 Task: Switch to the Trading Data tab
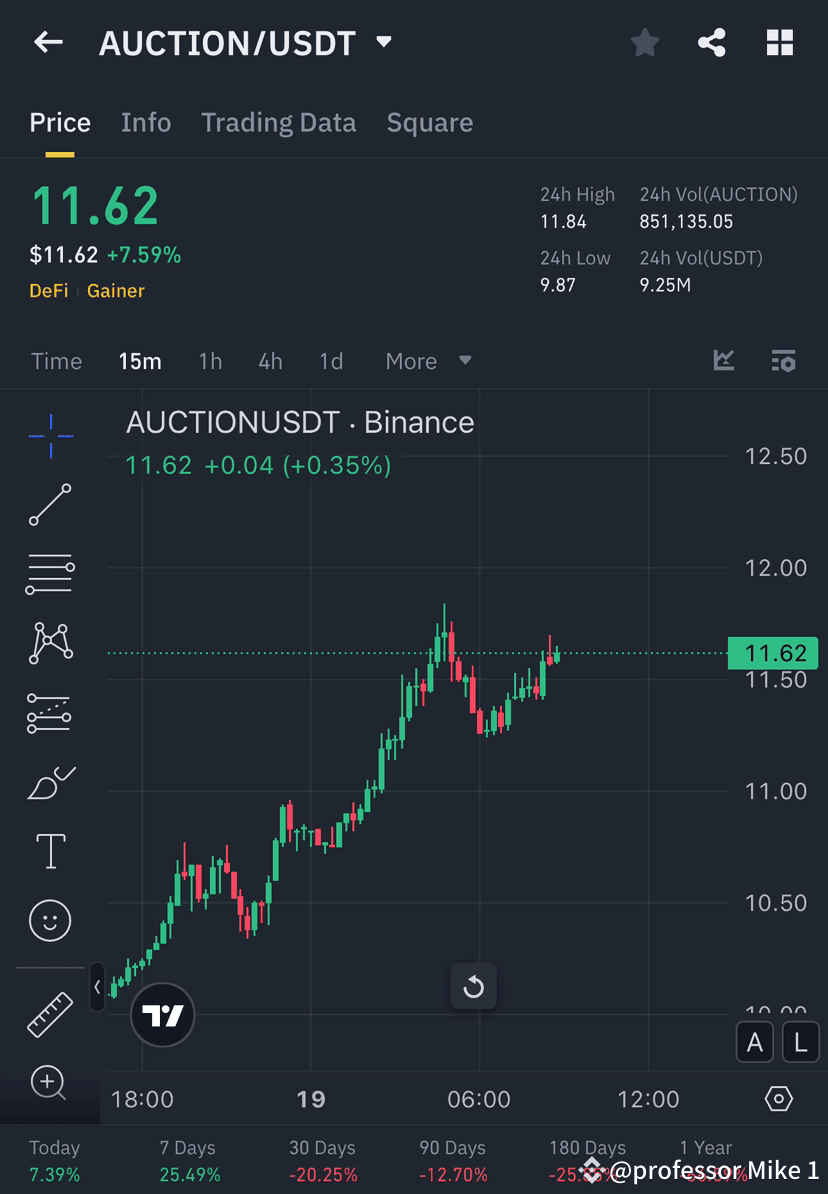coord(278,122)
